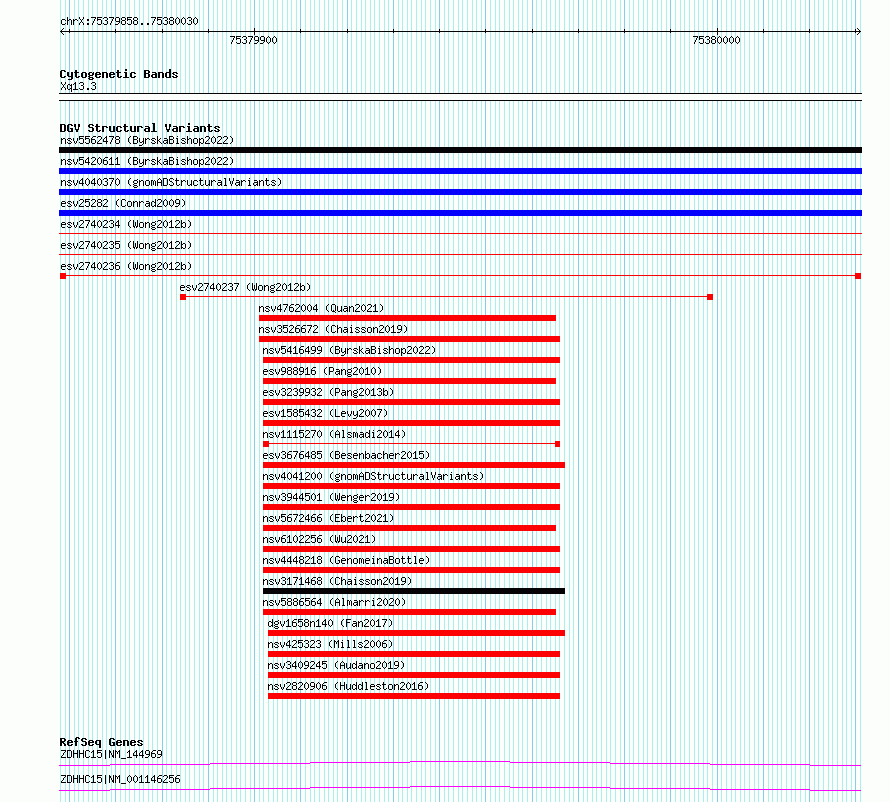The image size is (890, 802).
Task: Click the nsv425323 (Mills2006) label
Action: [330, 644]
